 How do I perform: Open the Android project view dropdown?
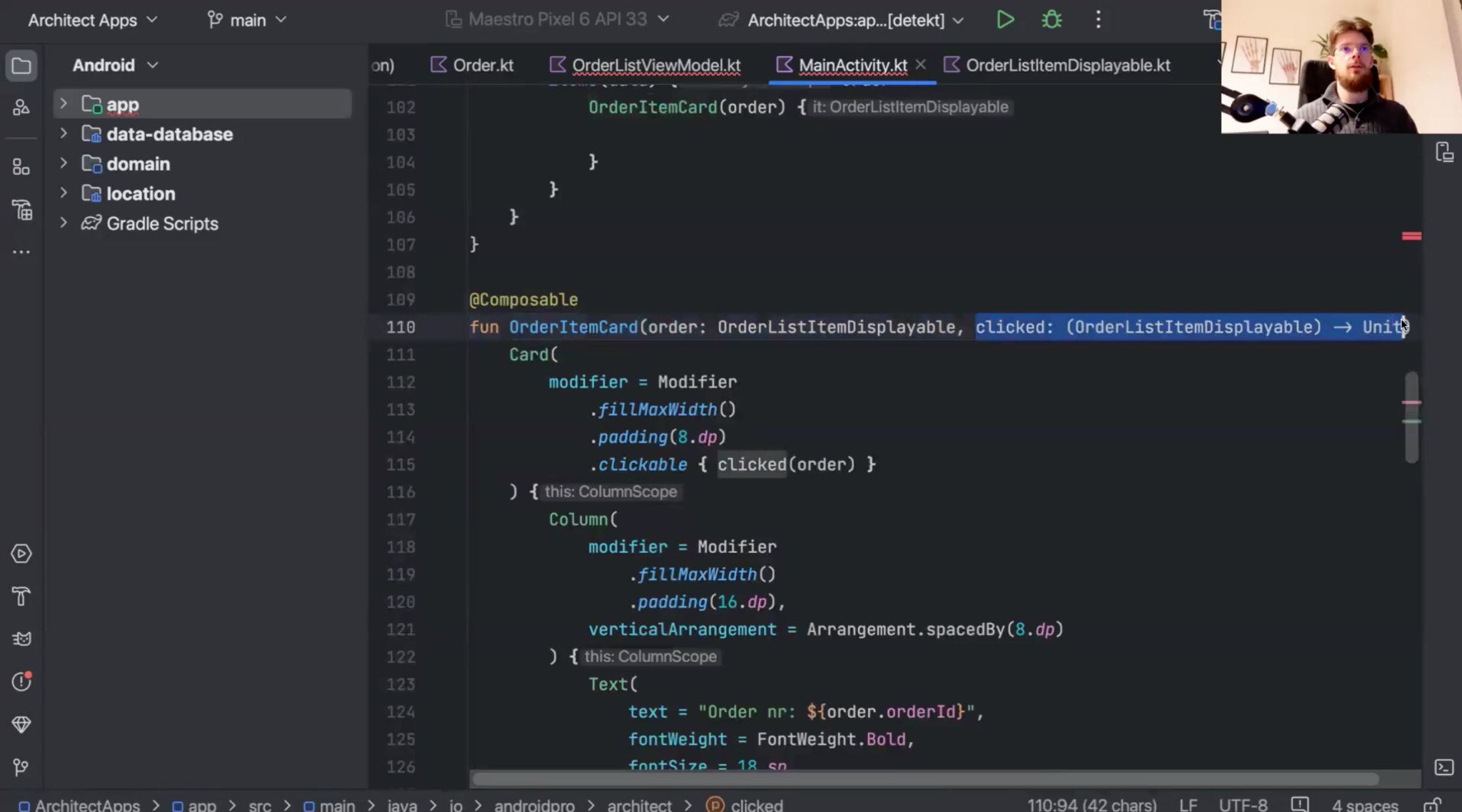coord(114,65)
